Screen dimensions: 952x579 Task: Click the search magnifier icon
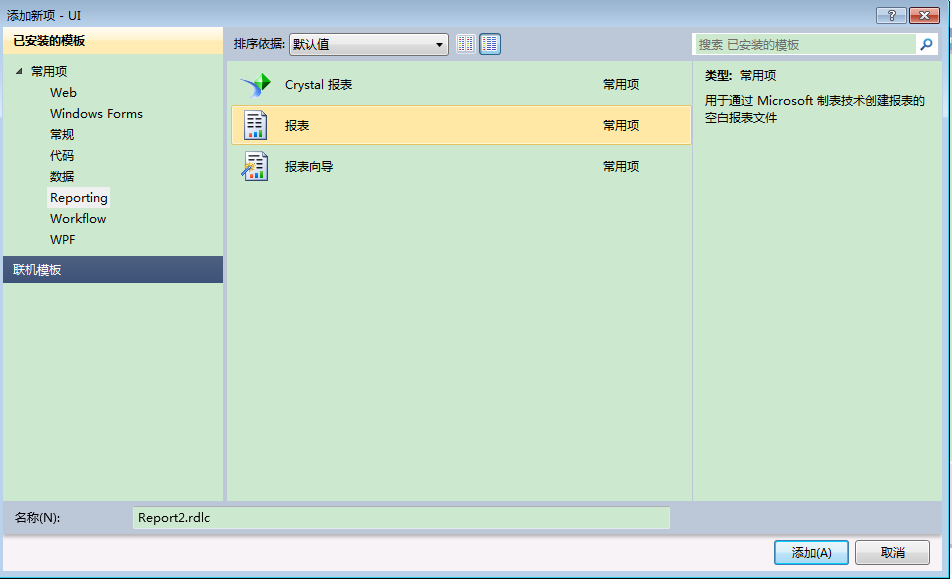926,44
